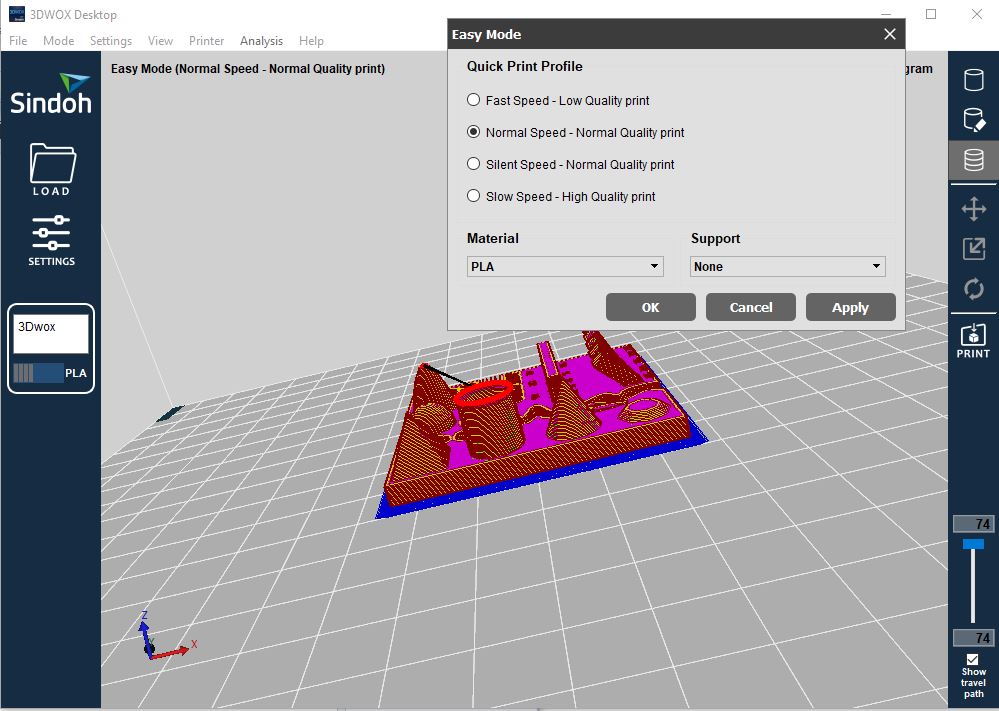
Task: Click Cancel in Easy Mode dialog
Action: coord(751,307)
